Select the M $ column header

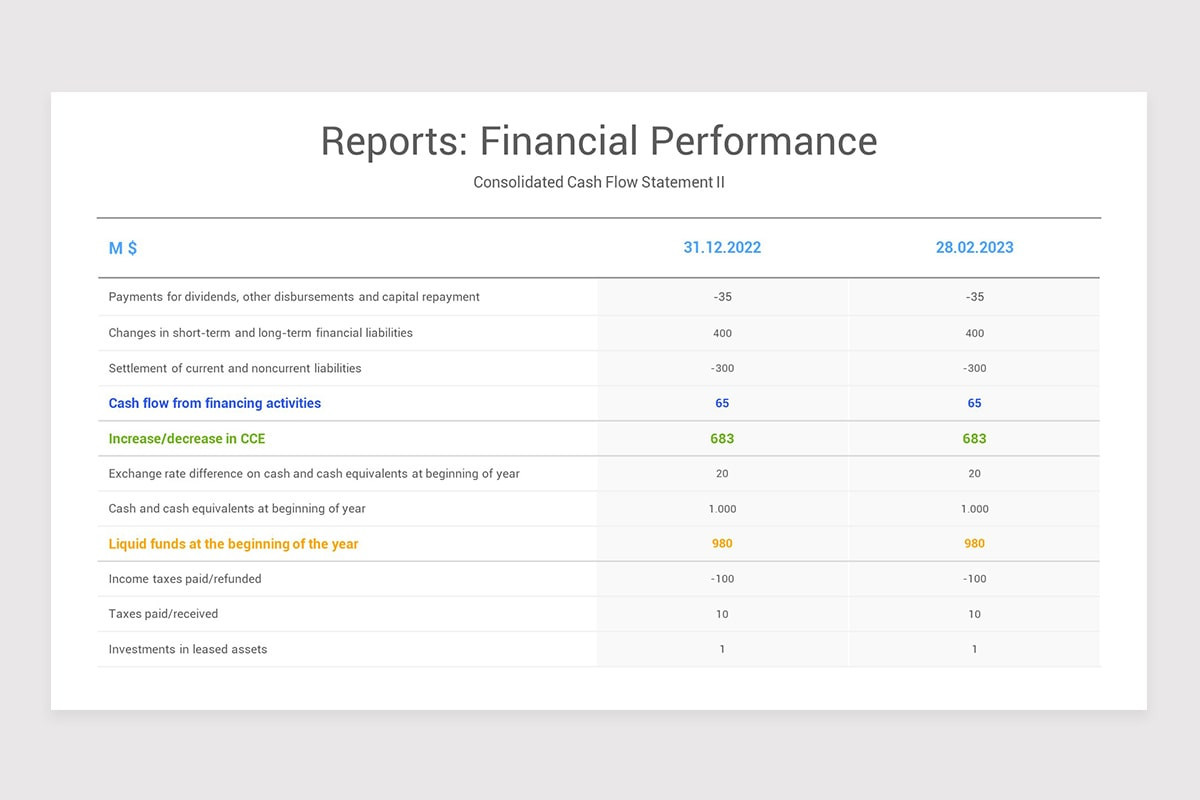122,248
